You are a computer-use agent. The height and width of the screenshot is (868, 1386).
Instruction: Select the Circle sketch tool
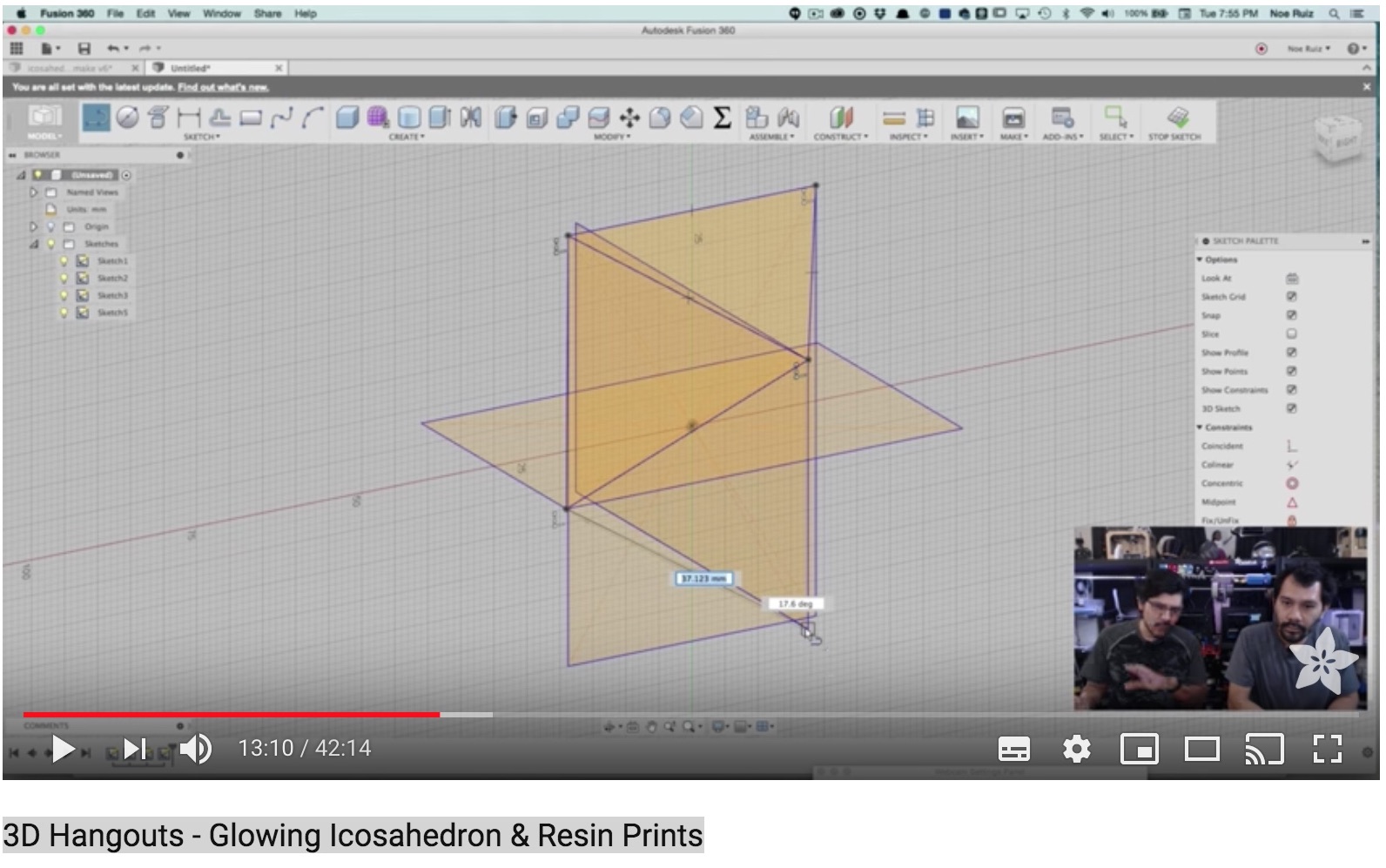point(128,118)
